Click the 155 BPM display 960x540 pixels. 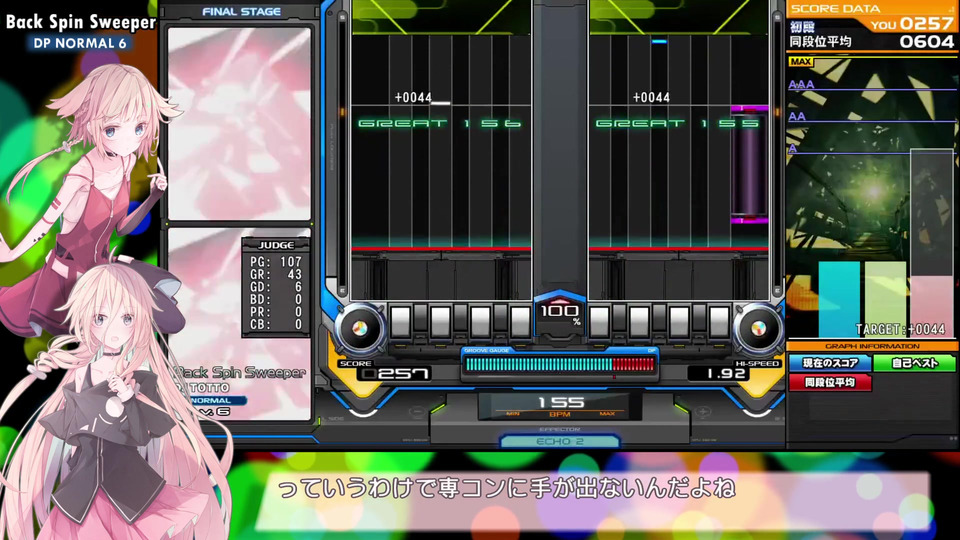[560, 405]
